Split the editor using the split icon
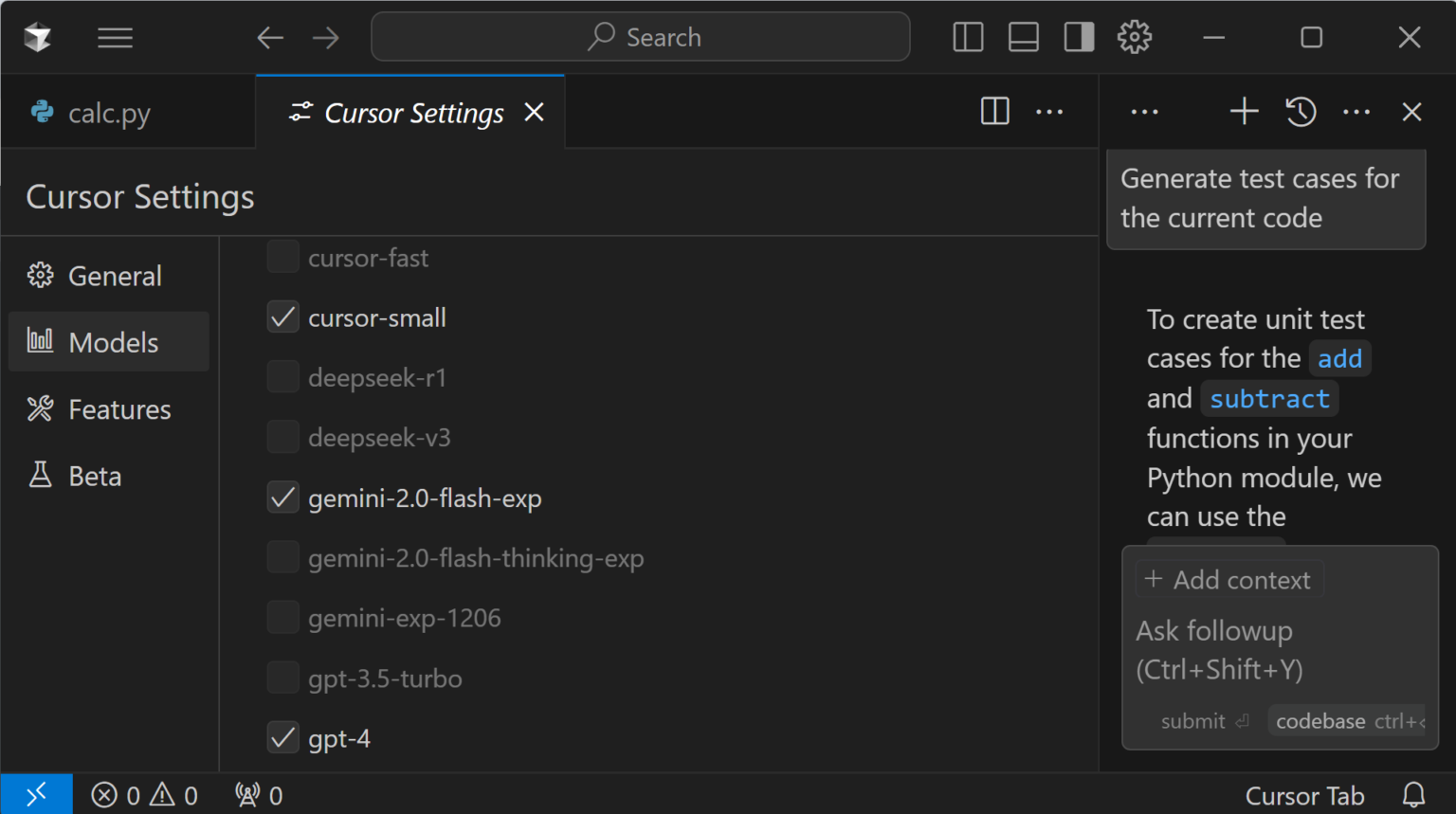 (x=993, y=111)
